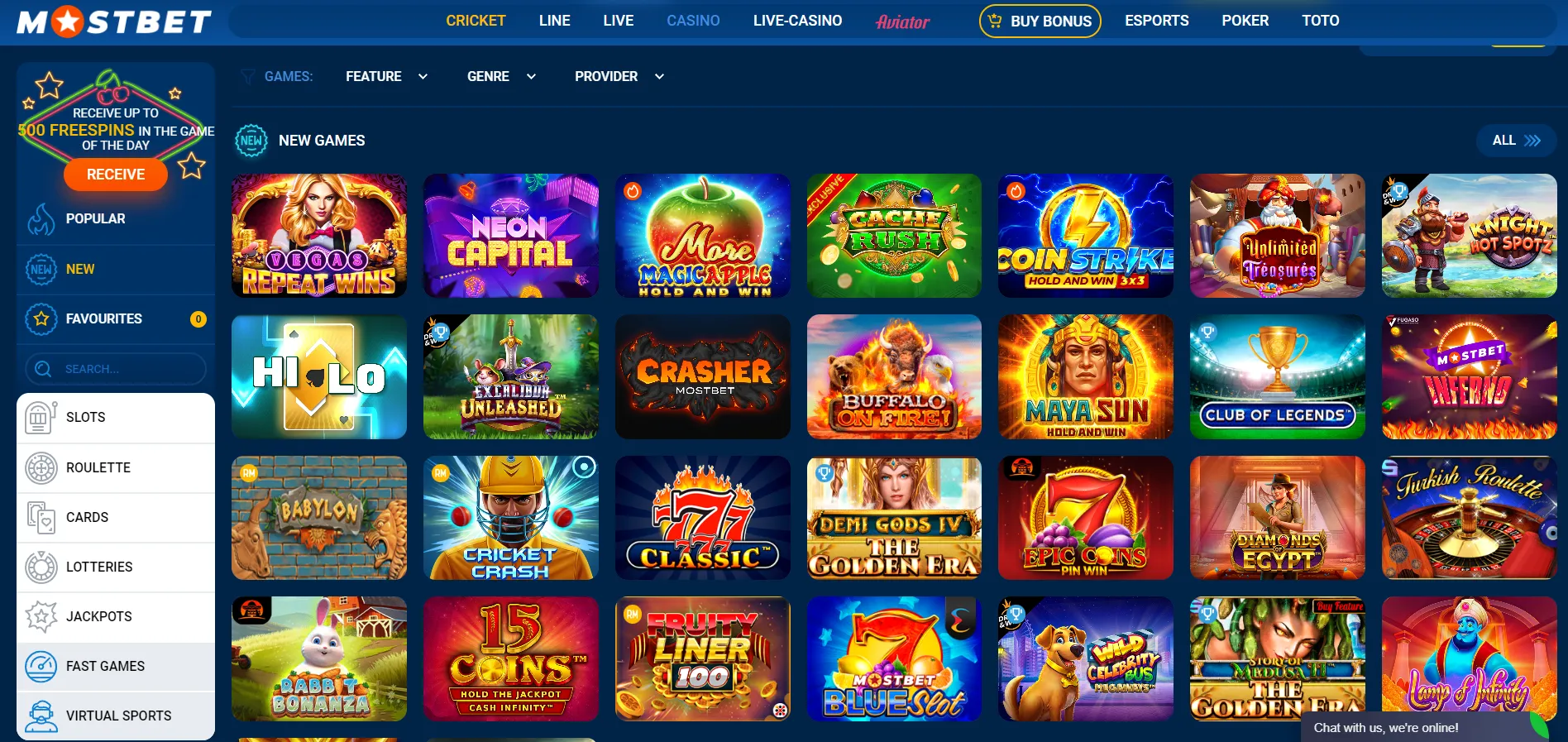This screenshot has height=742, width=1568.
Task: Go to the Aviator game tab
Action: (902, 22)
